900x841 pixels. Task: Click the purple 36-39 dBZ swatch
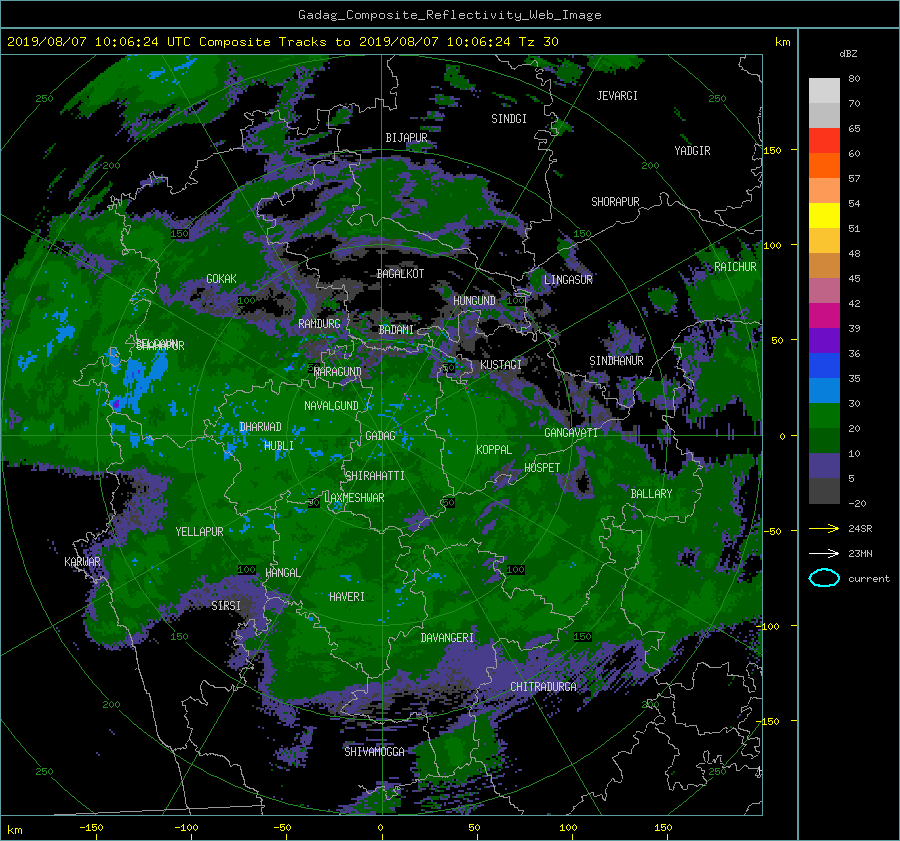coord(824,341)
